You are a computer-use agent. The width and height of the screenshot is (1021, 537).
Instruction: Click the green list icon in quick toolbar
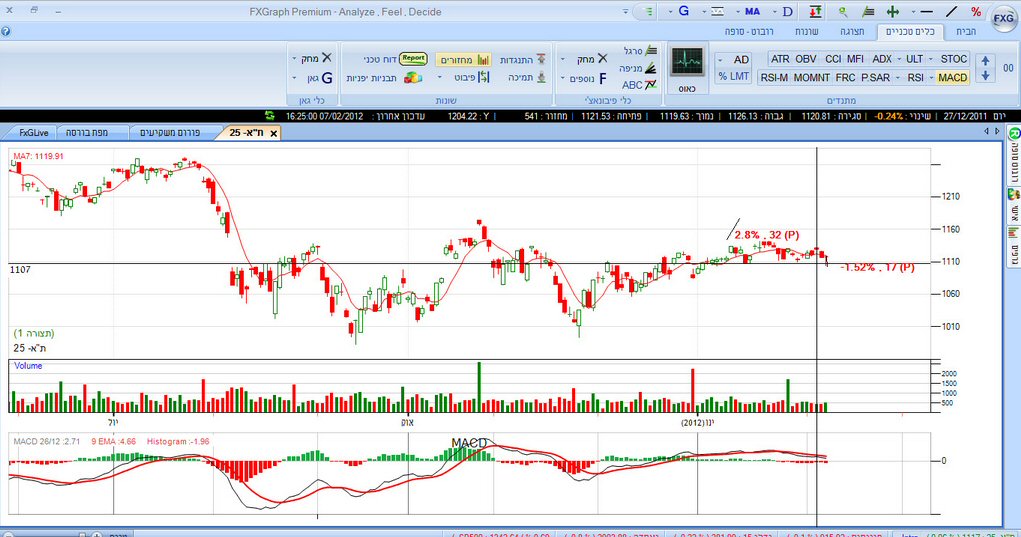(x=649, y=12)
